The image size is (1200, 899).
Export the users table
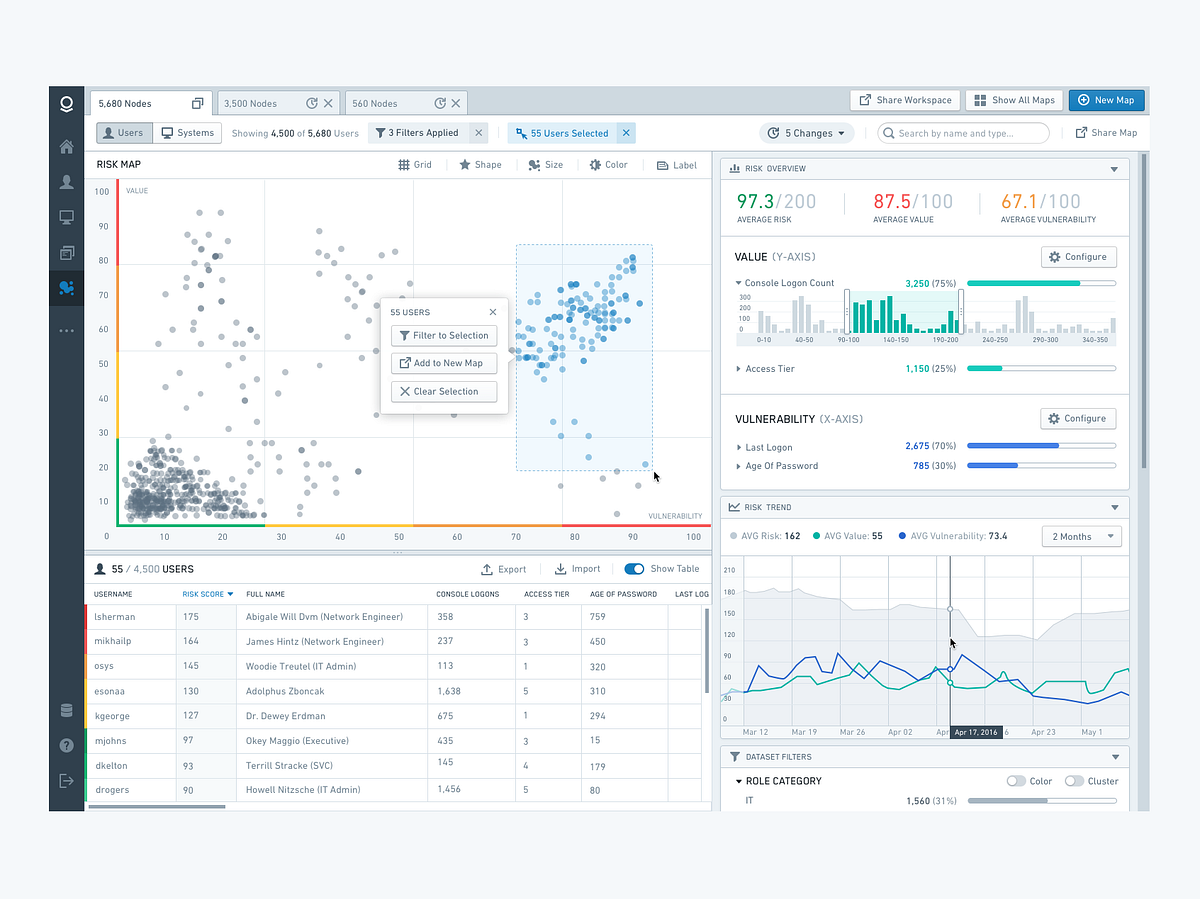coord(504,569)
